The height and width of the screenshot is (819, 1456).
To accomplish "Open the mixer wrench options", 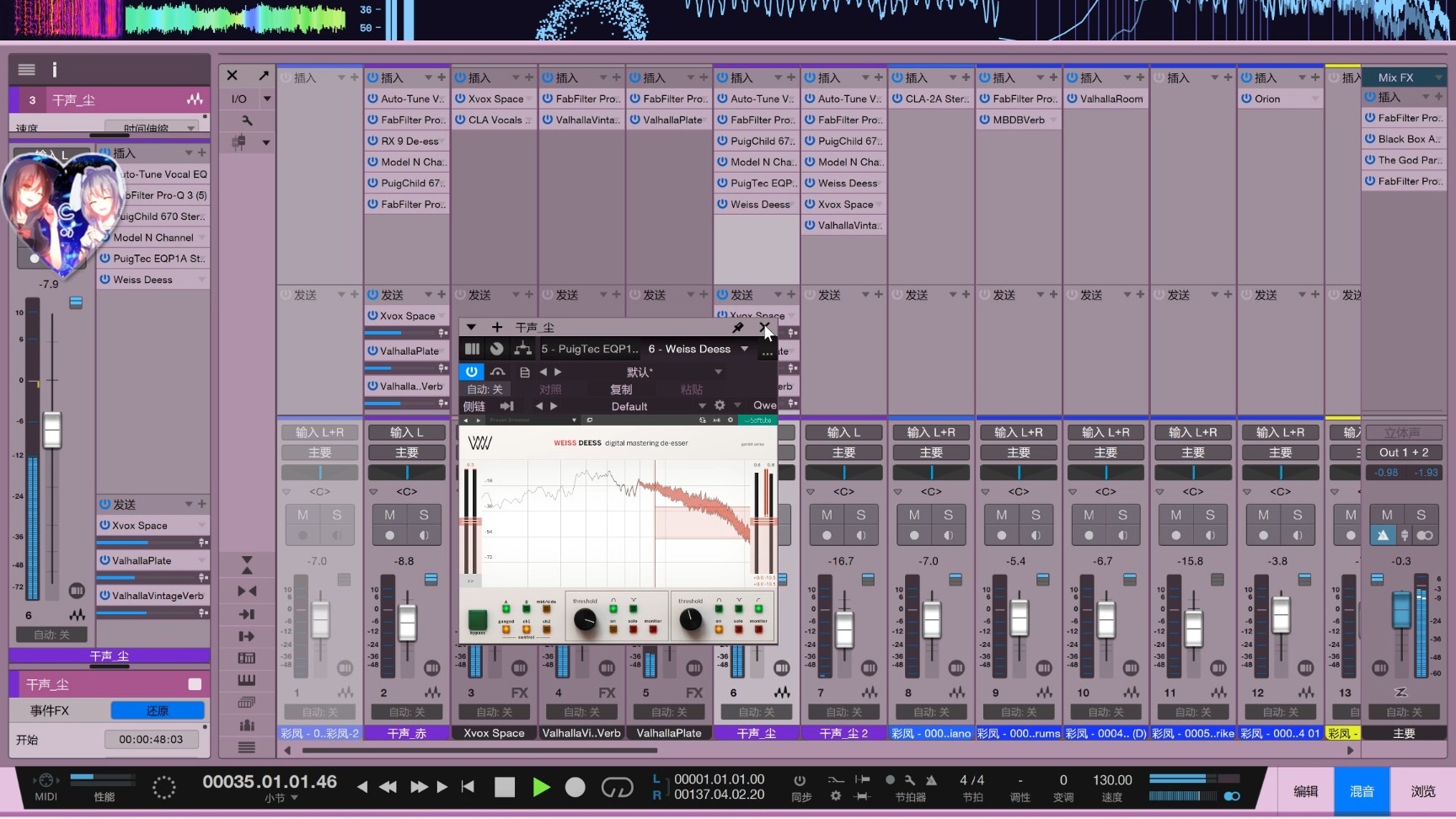I will (x=246, y=120).
